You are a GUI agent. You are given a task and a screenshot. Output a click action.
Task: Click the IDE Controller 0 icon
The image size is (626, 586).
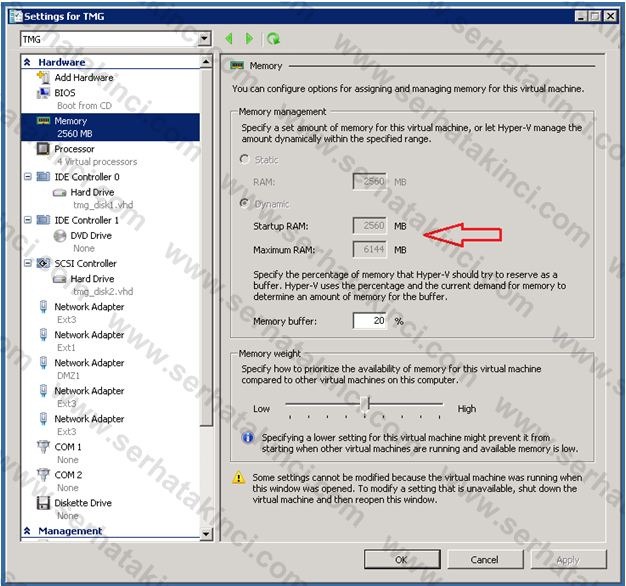pos(43,176)
